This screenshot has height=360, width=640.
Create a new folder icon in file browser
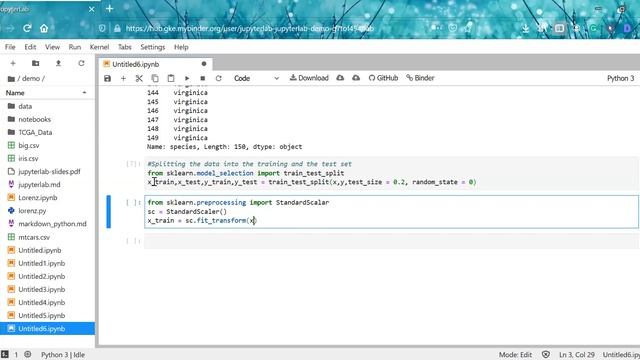[36, 63]
